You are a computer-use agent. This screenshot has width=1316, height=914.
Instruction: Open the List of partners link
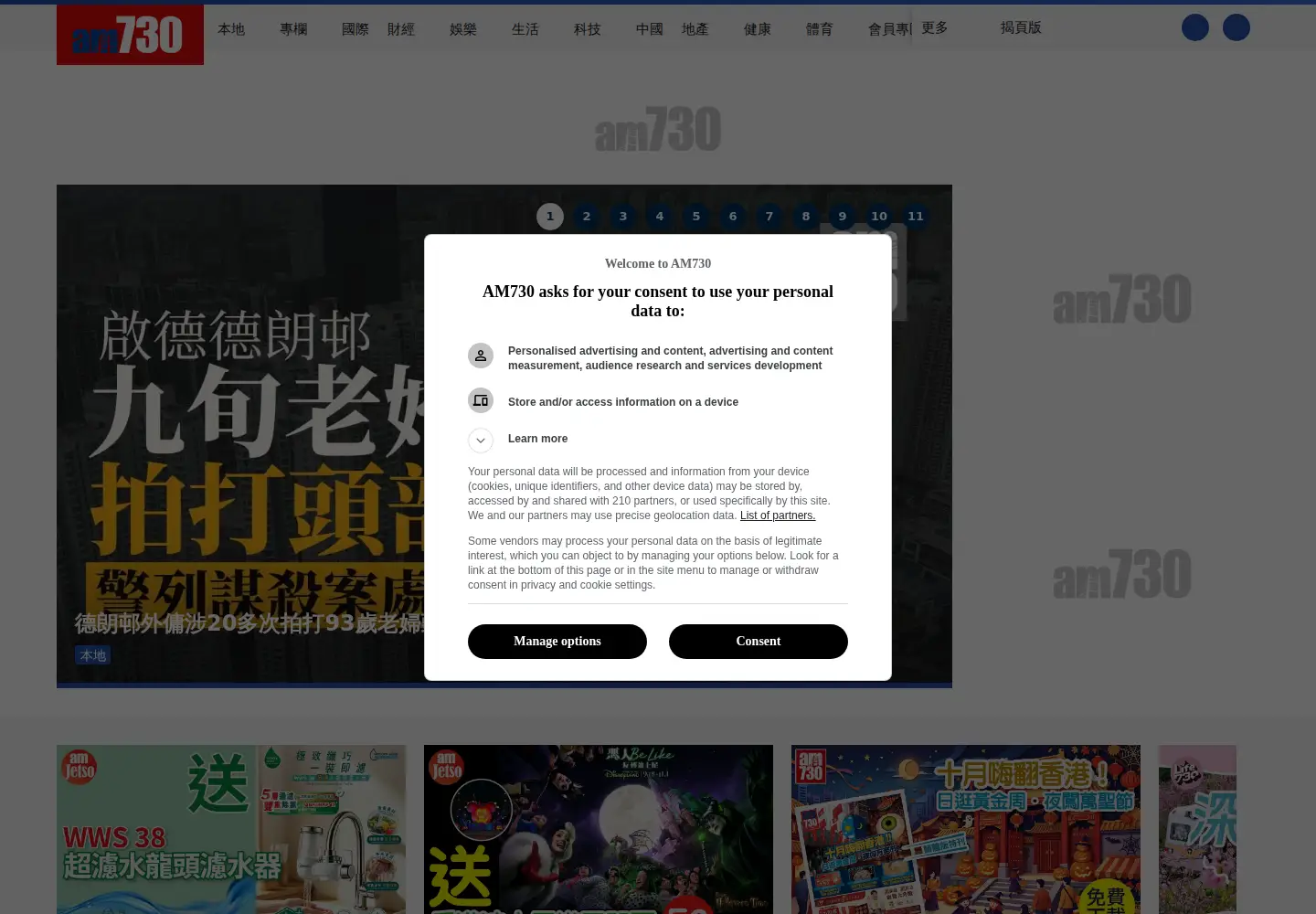coord(778,515)
